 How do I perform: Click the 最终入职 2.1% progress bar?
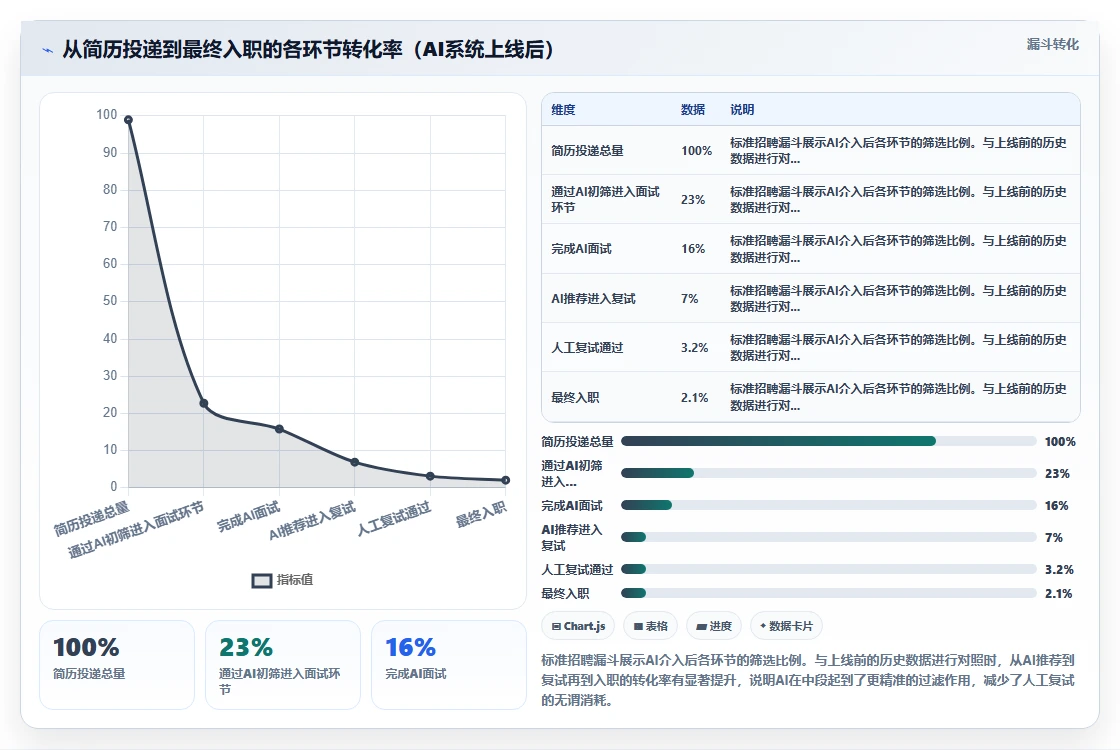pos(829,593)
